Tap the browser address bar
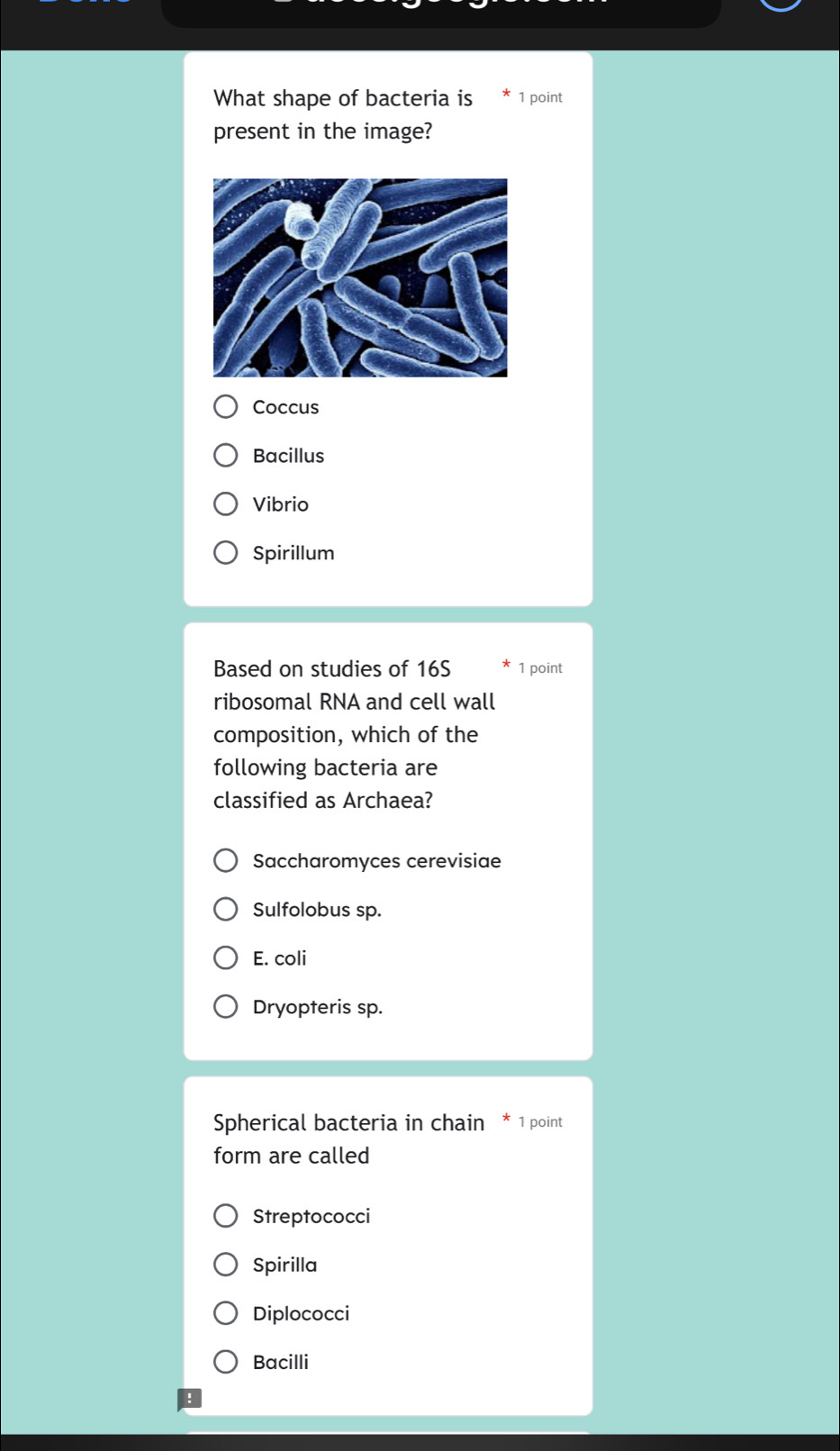840x1451 pixels. [x=441, y=9]
